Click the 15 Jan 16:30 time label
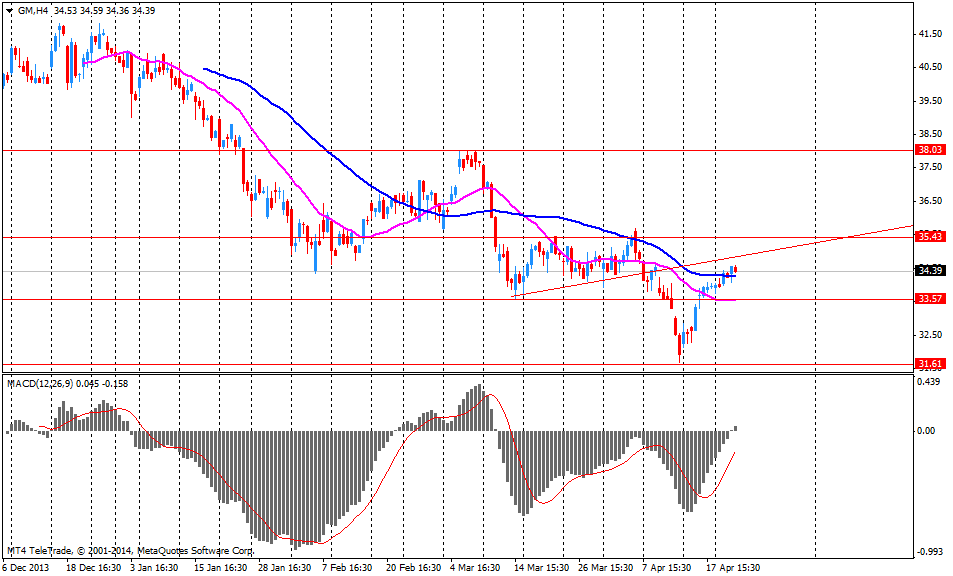 pyautogui.click(x=220, y=567)
